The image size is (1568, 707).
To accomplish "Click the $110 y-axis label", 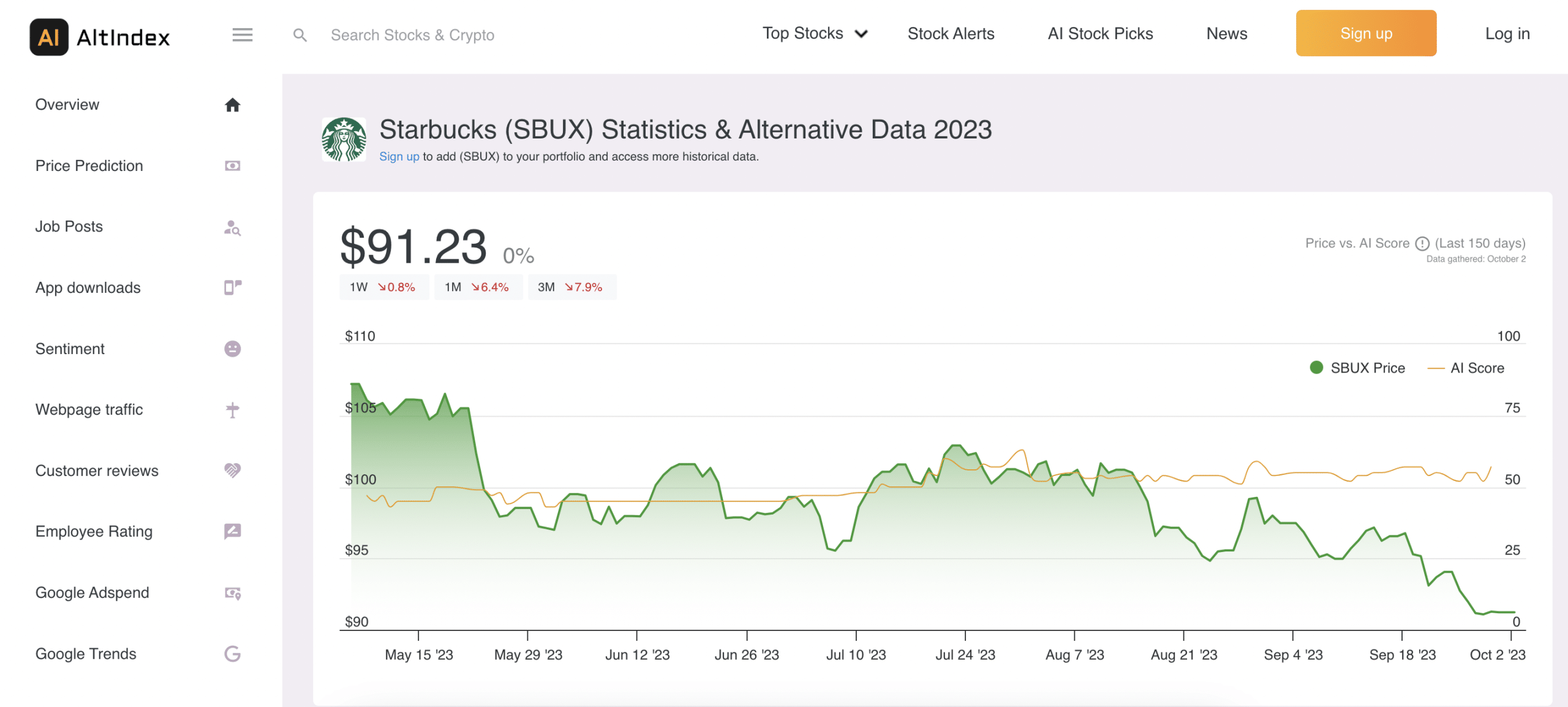I will (360, 336).
